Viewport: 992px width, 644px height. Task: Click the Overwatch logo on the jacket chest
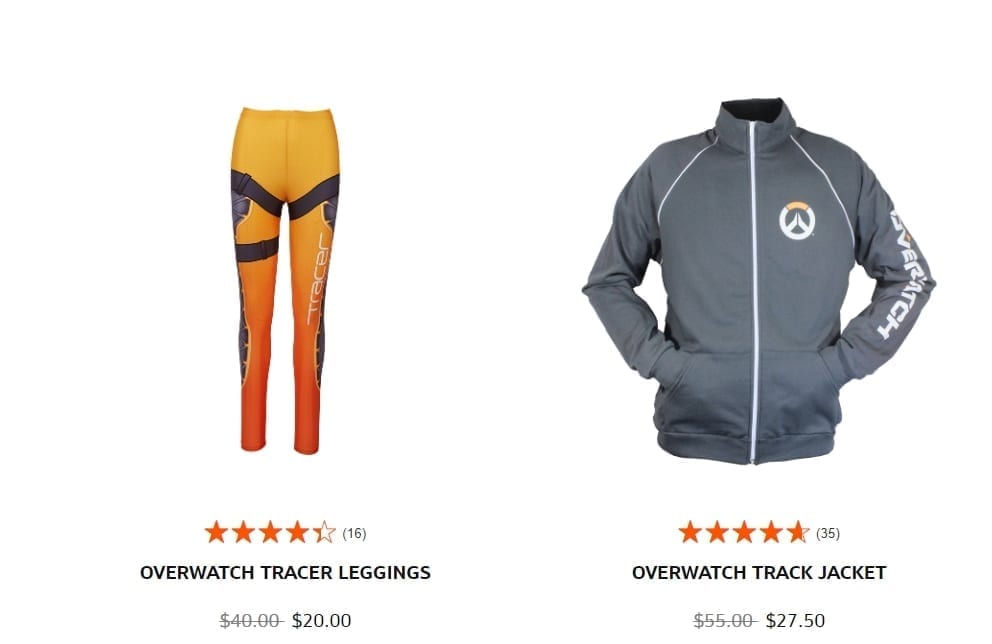797,221
